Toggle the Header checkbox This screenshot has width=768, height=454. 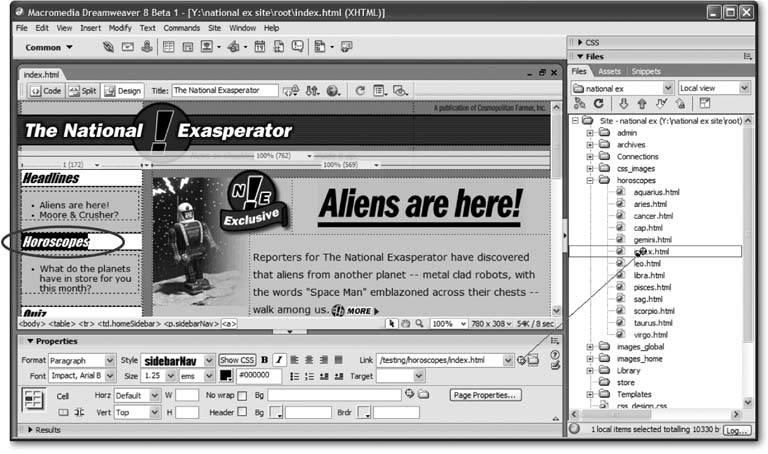coord(242,412)
